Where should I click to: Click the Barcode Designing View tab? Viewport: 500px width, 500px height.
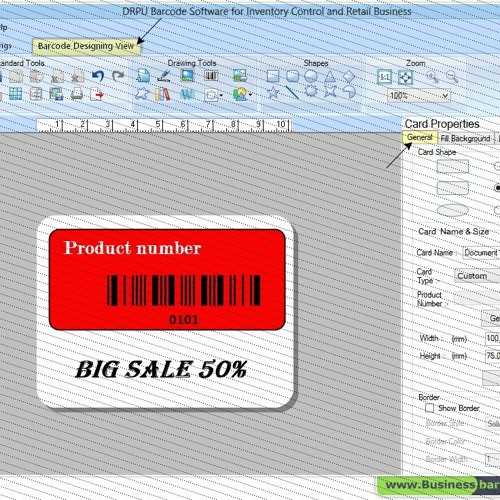point(86,46)
